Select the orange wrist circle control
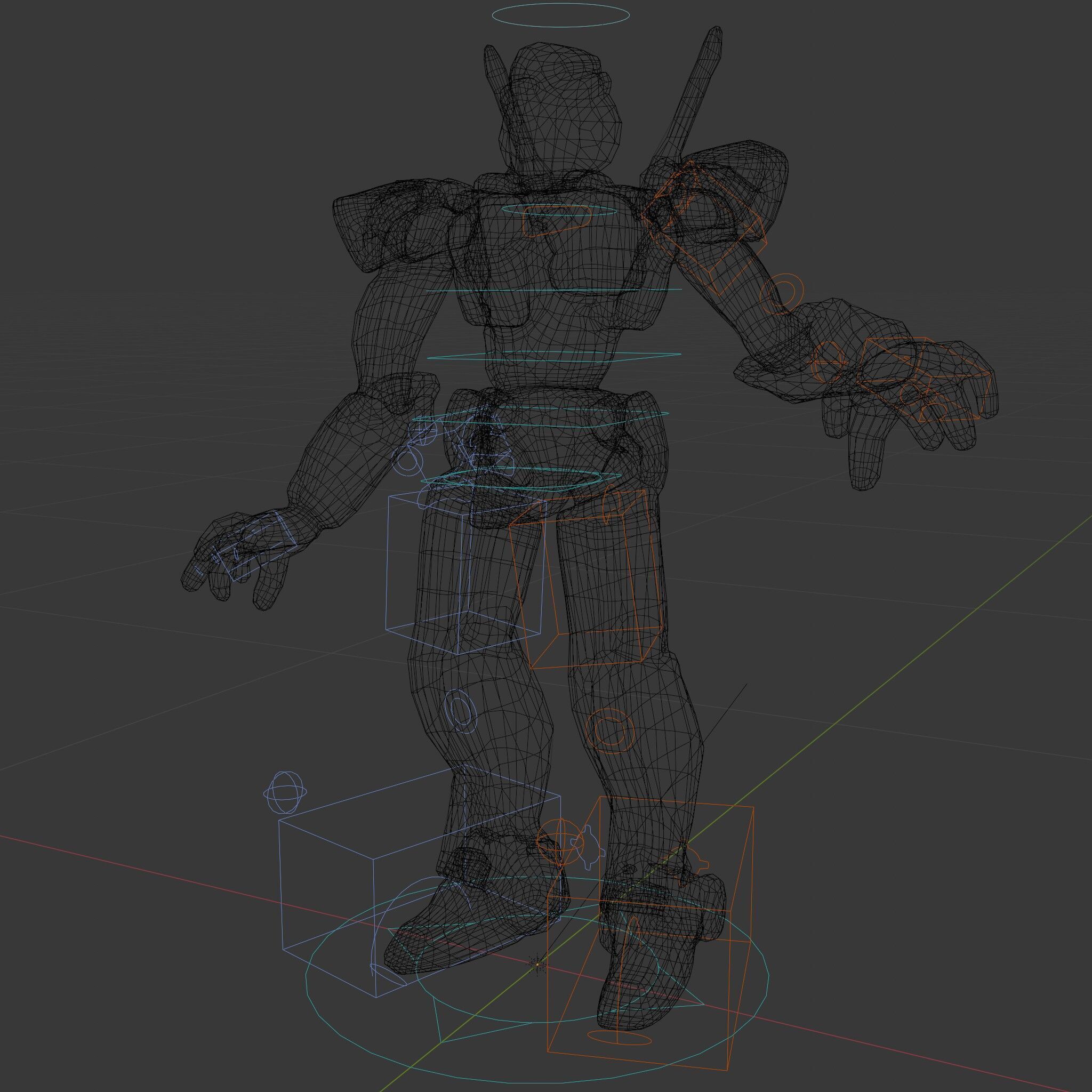Image resolution: width=1092 pixels, height=1092 pixels. tap(829, 361)
